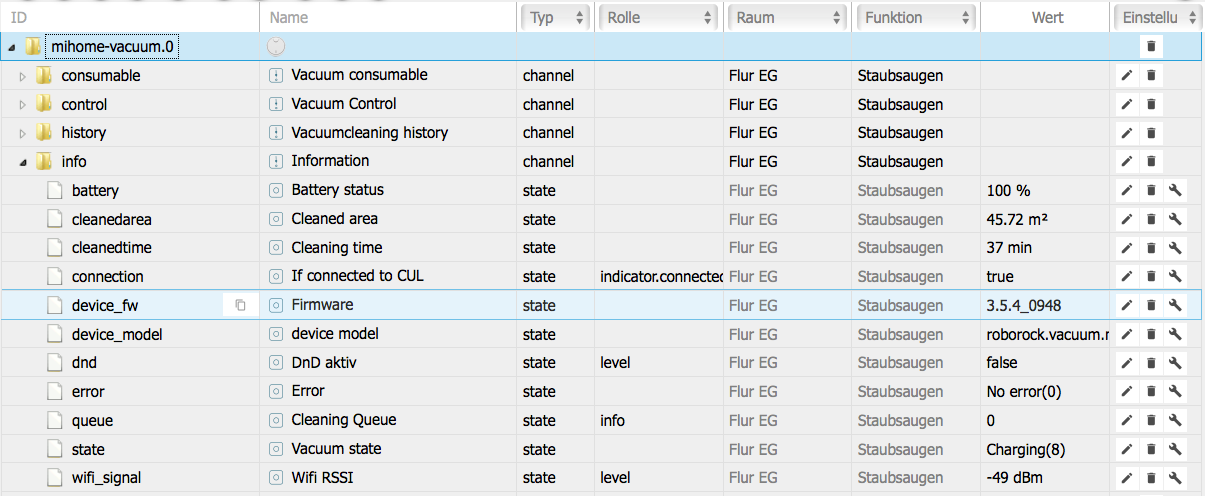Edit the cleanedarea state with pencil icon
Image resolution: width=1205 pixels, height=496 pixels.
click(1127, 219)
